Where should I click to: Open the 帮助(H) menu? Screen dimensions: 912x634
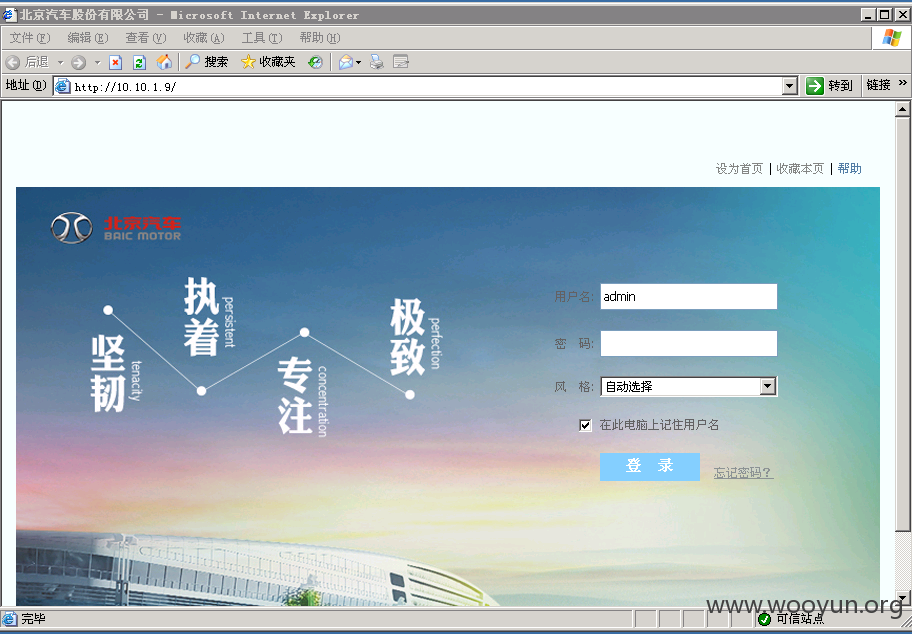click(x=320, y=38)
